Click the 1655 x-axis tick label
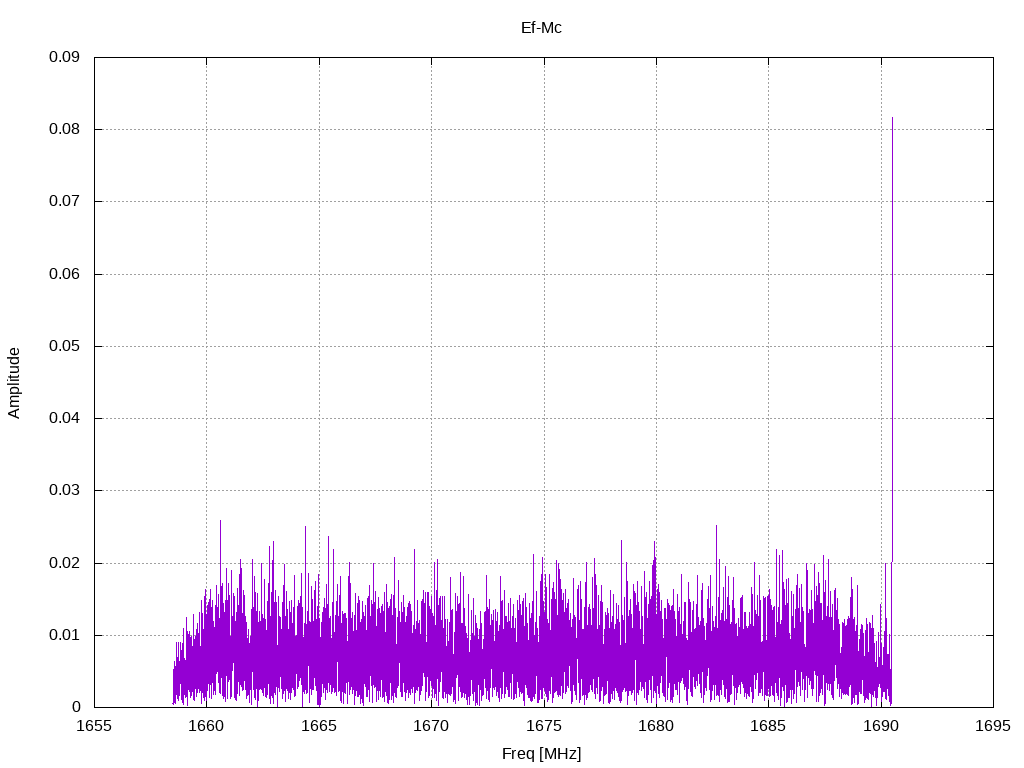The image size is (1024, 768). [94, 726]
